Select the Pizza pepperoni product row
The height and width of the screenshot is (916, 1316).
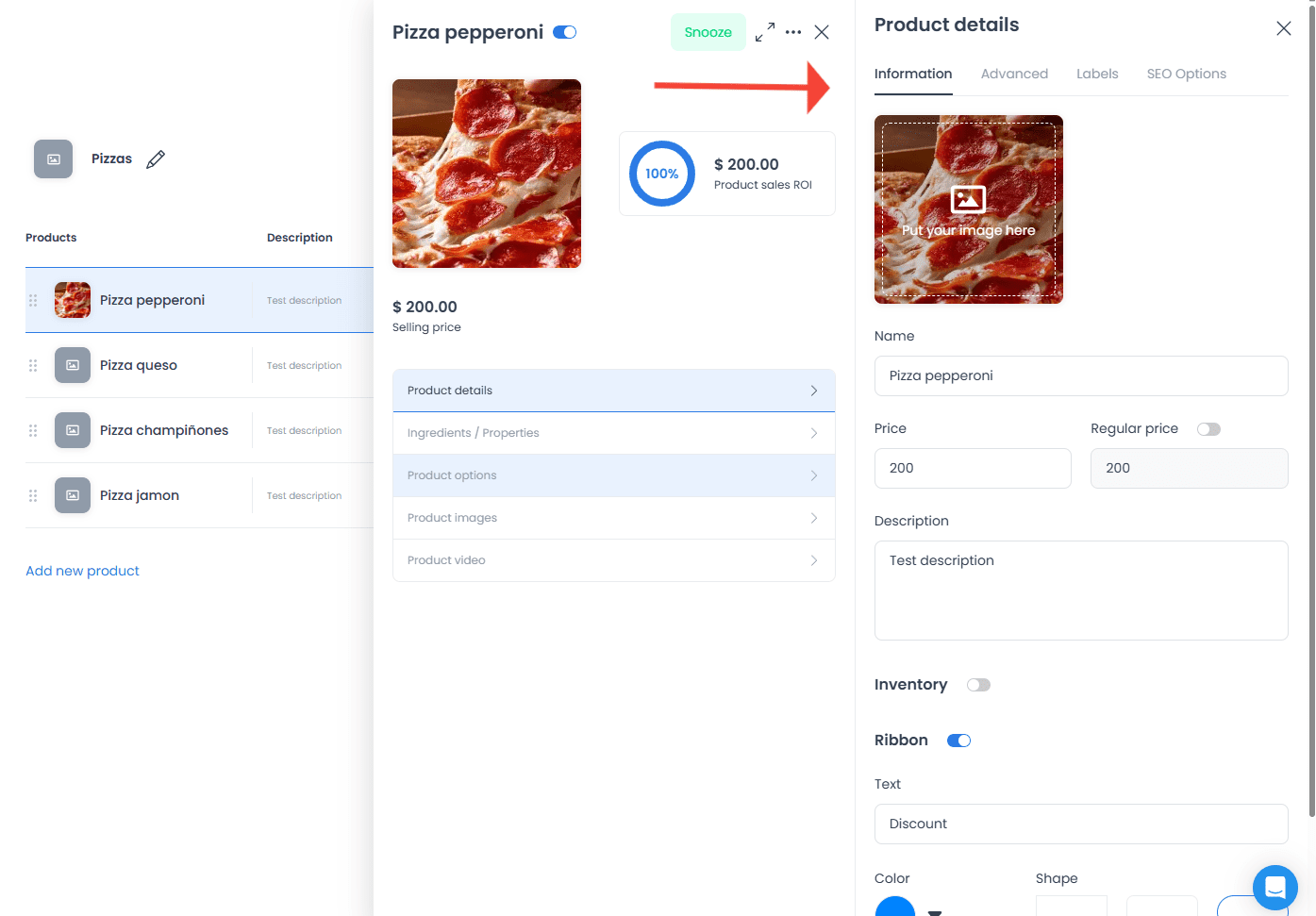click(x=199, y=300)
